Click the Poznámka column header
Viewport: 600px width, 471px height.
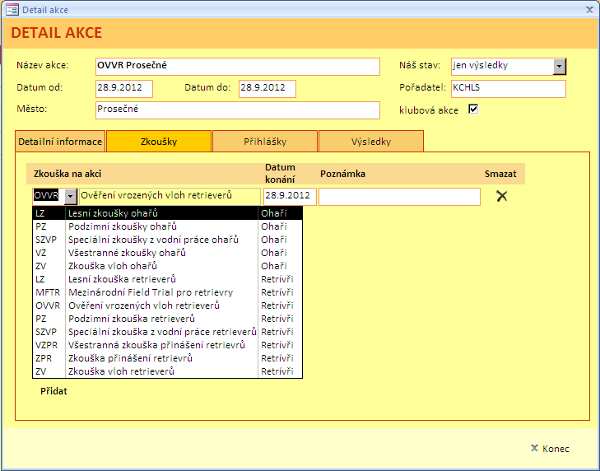click(342, 174)
